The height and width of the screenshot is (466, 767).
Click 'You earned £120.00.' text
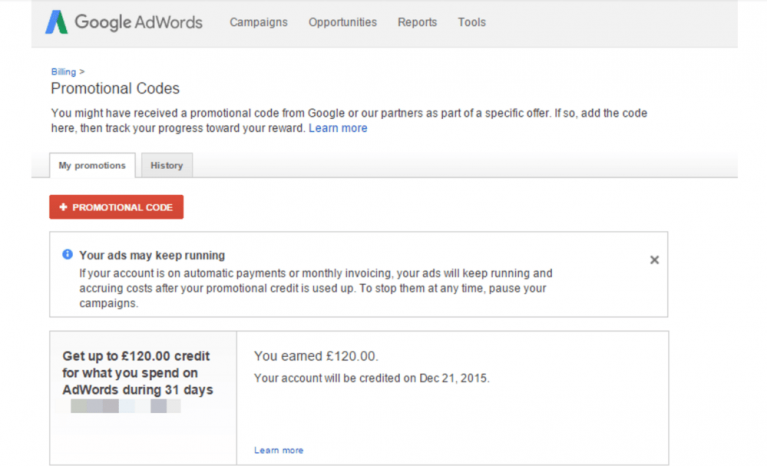(x=316, y=356)
